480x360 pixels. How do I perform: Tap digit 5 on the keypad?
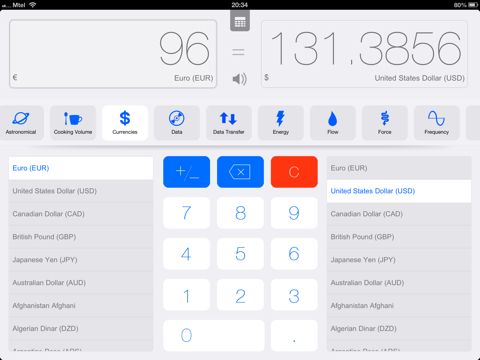(240, 254)
